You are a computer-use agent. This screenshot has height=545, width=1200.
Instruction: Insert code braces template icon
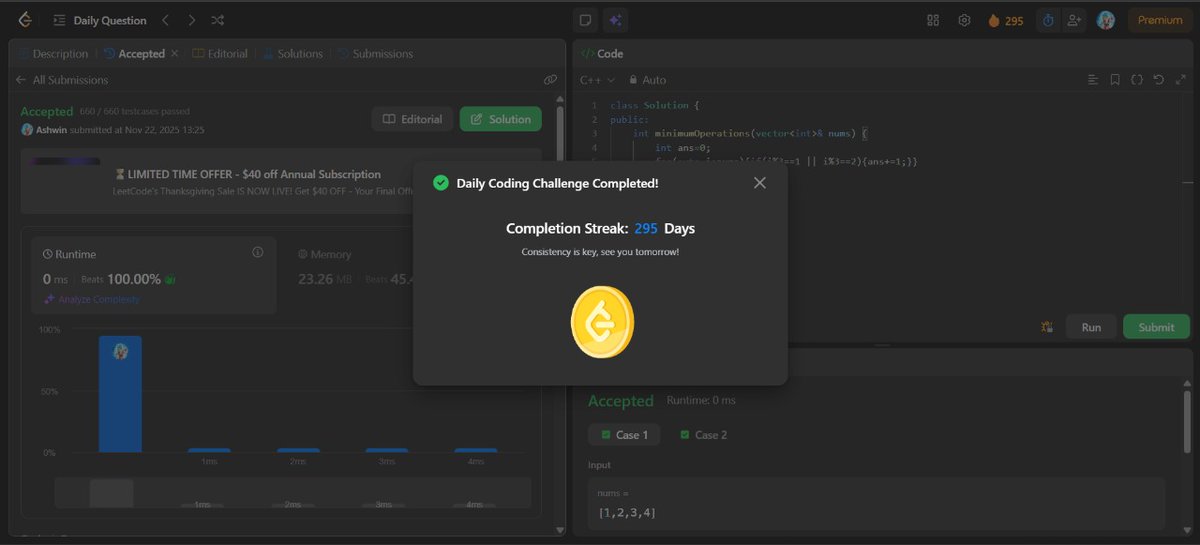point(1137,80)
